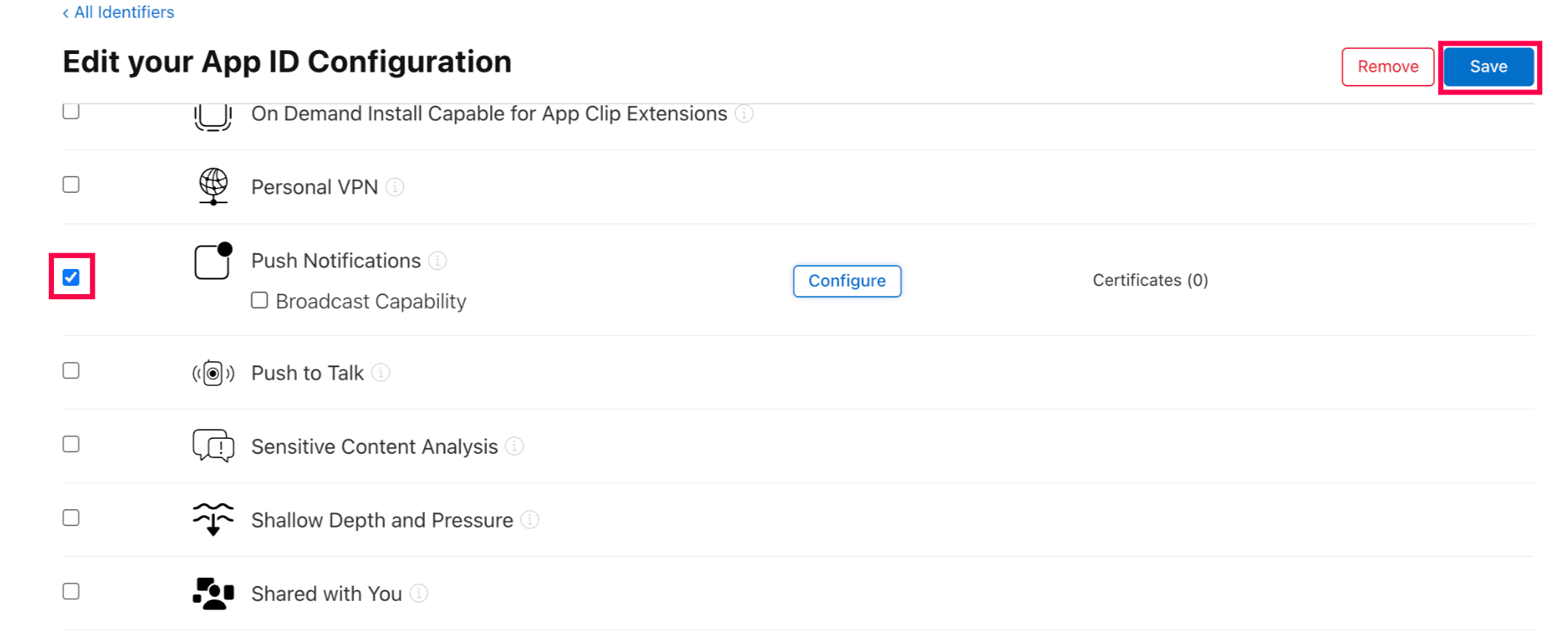Click the Personal VPN globe icon
This screenshot has height=637, width=1568.
pyautogui.click(x=213, y=186)
